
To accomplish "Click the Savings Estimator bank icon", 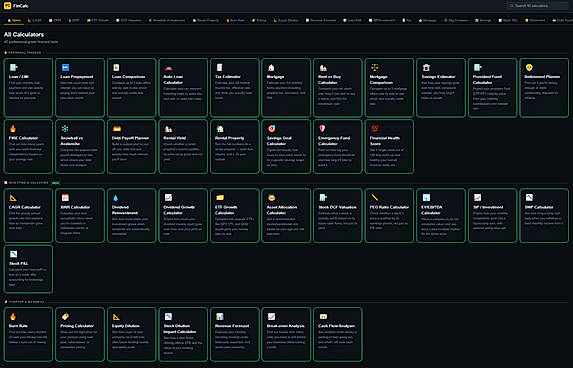I will pyautogui.click(x=426, y=68).
